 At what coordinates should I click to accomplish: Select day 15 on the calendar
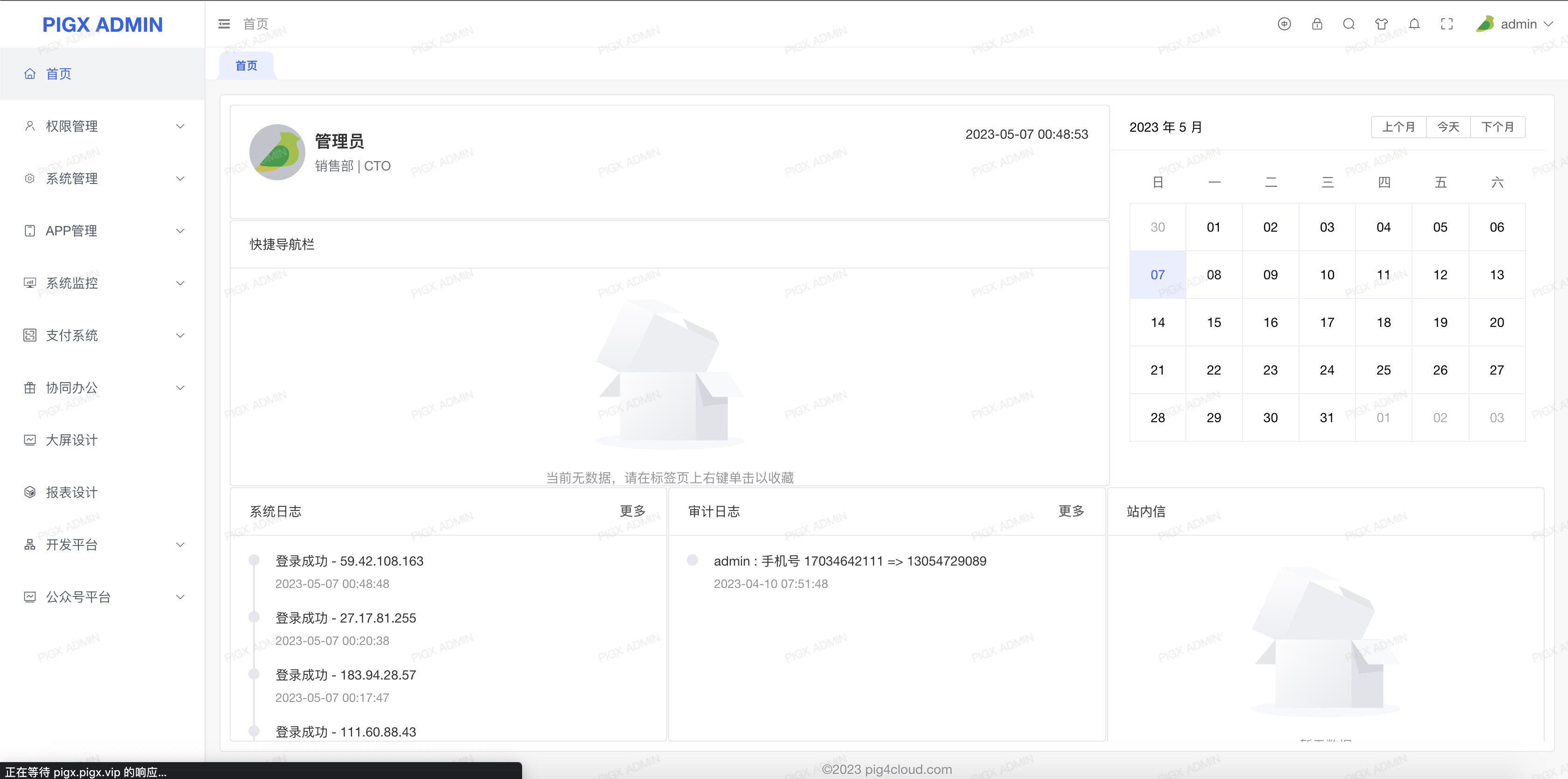(1214, 322)
